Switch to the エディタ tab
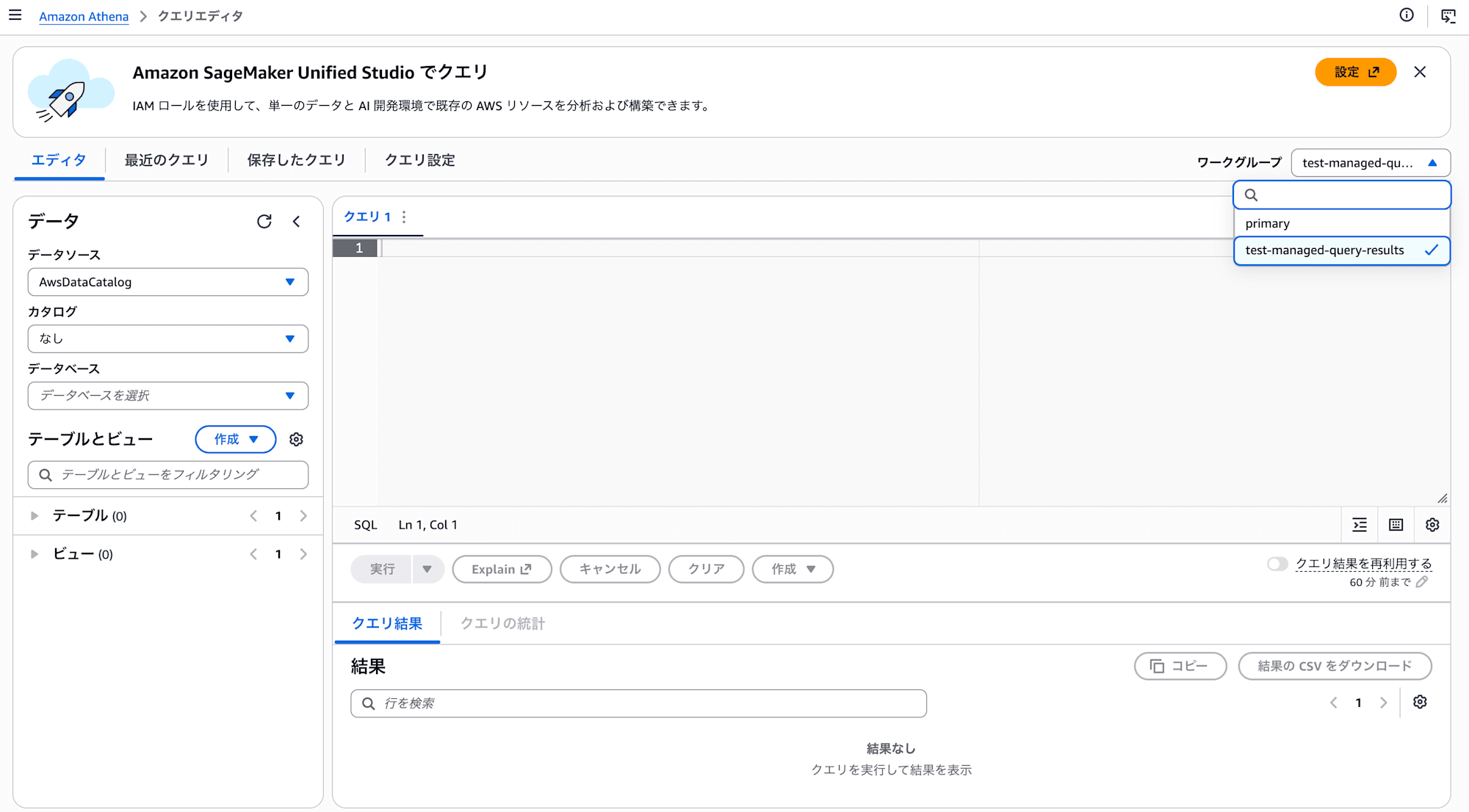This screenshot has width=1469, height=812. [x=59, y=160]
